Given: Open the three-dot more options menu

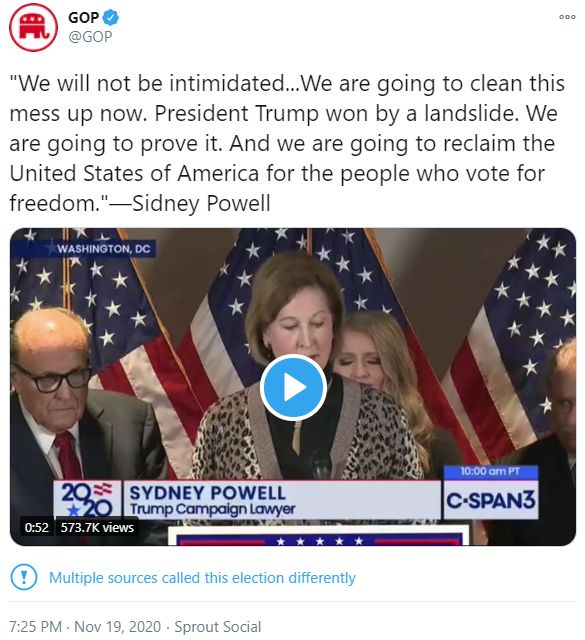Looking at the screenshot, I should 567,17.
